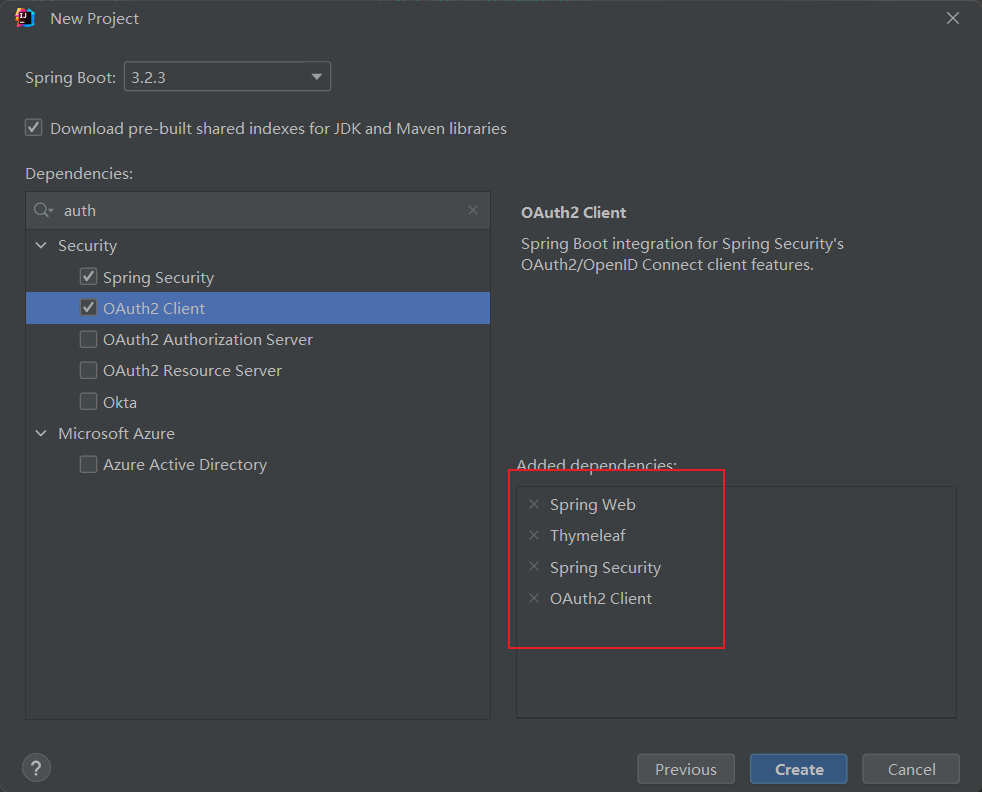Image resolution: width=982 pixels, height=792 pixels.
Task: Click the IntelliJ logo in title bar
Action: 26,18
